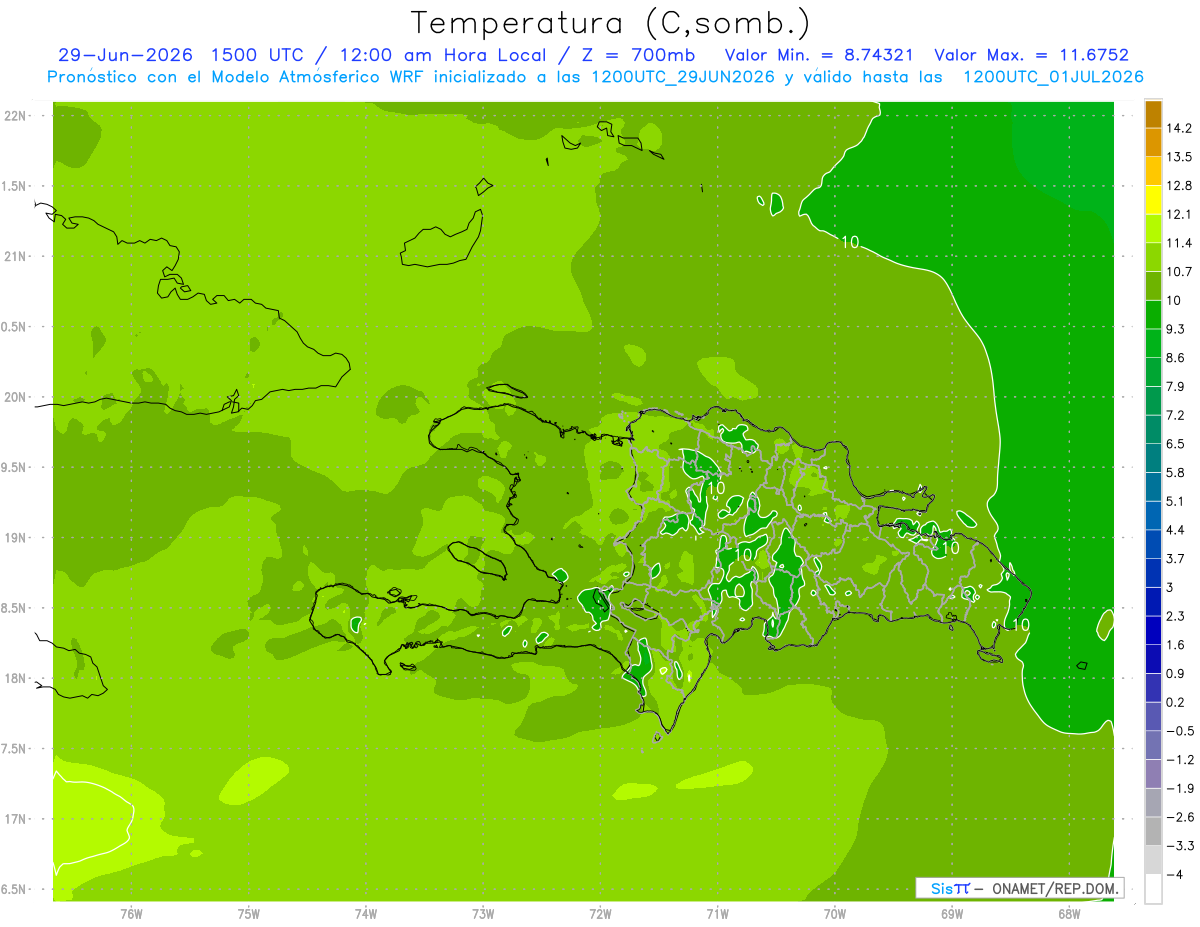Click the '21N' latitude axis label
This screenshot has width=1200, height=927.
point(15,257)
